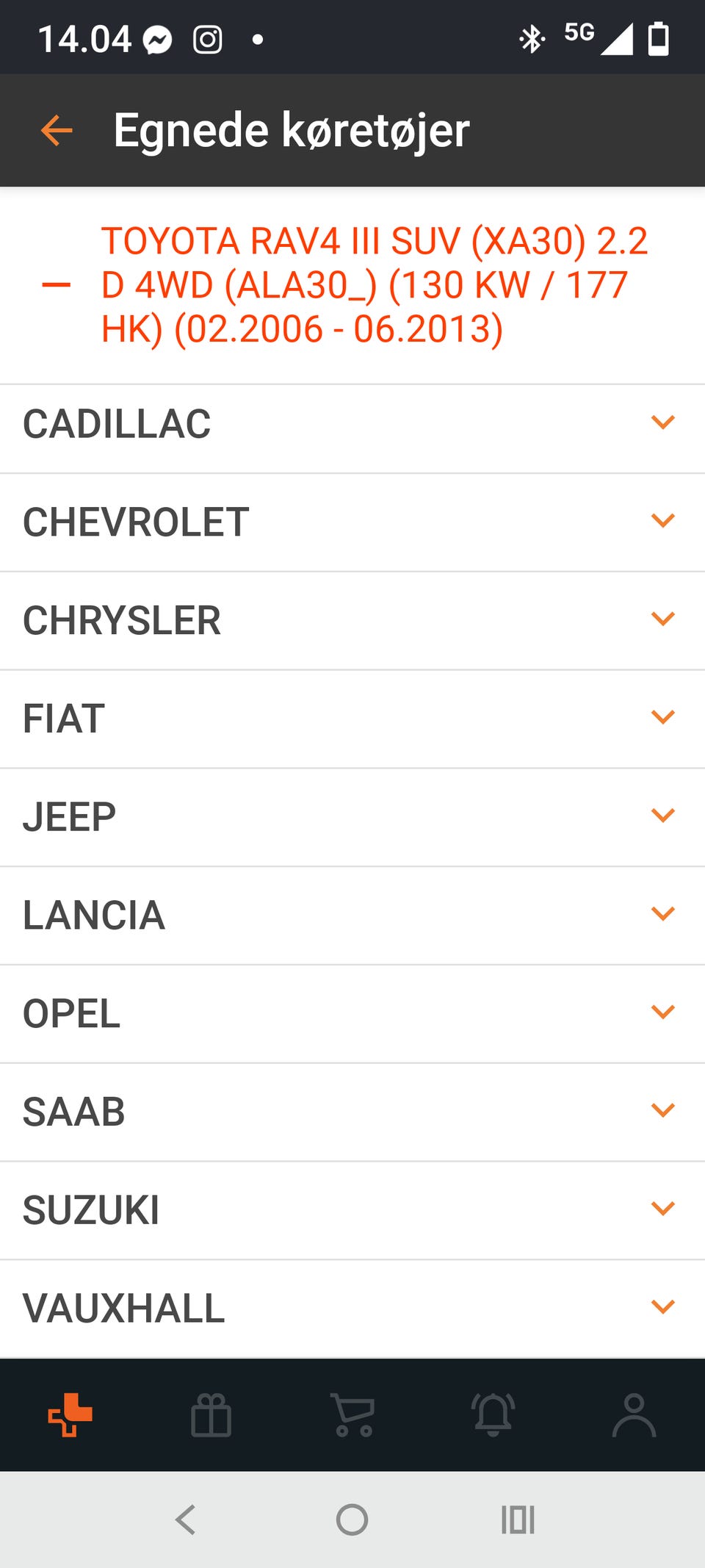Open the notifications bell tab
This screenshot has width=705, height=1568.
(493, 1414)
